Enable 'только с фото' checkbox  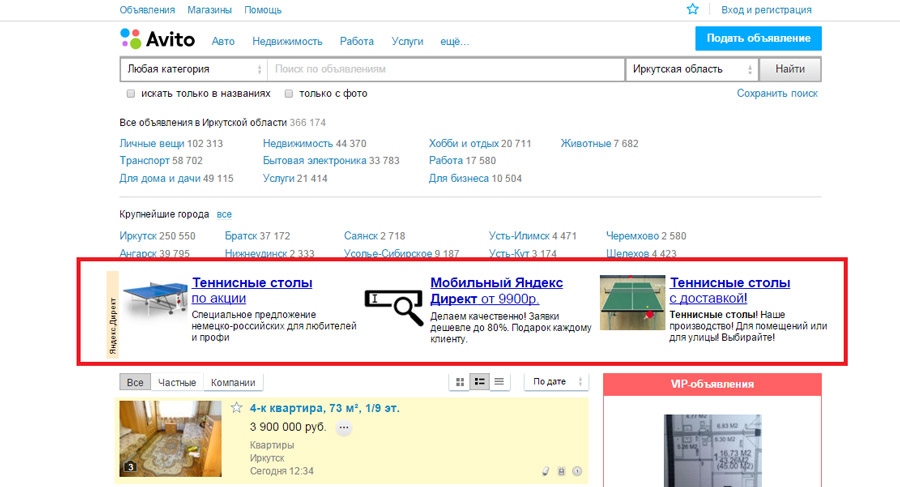click(289, 94)
